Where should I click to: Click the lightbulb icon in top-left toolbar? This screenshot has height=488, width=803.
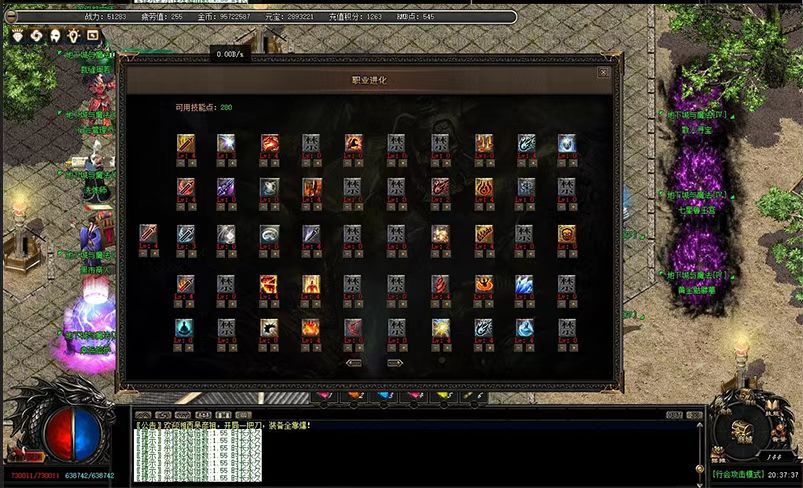pyautogui.click(x=73, y=34)
